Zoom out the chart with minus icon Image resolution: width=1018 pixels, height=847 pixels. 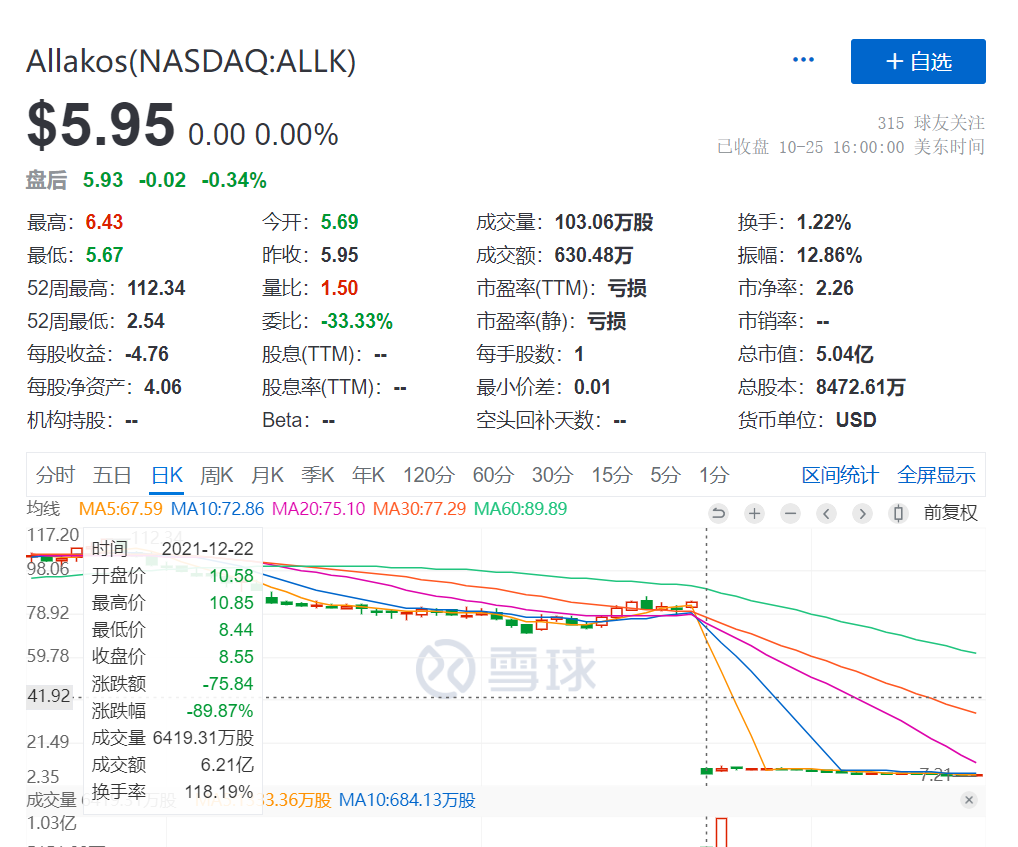coord(790,514)
